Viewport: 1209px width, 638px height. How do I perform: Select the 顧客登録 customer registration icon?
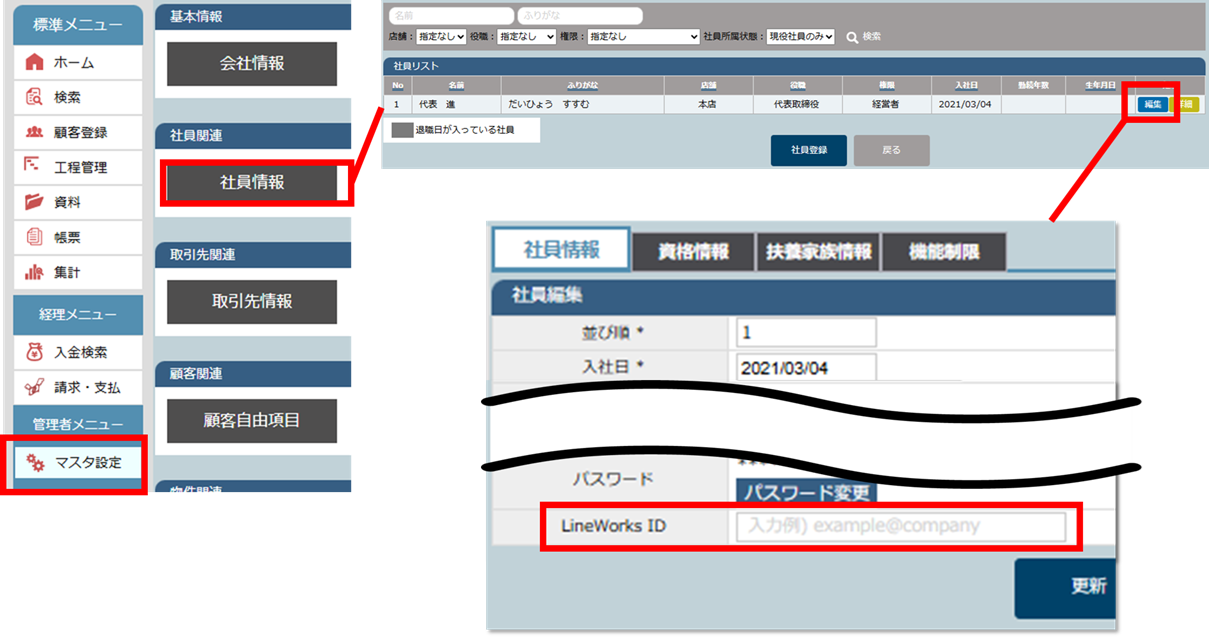click(34, 132)
